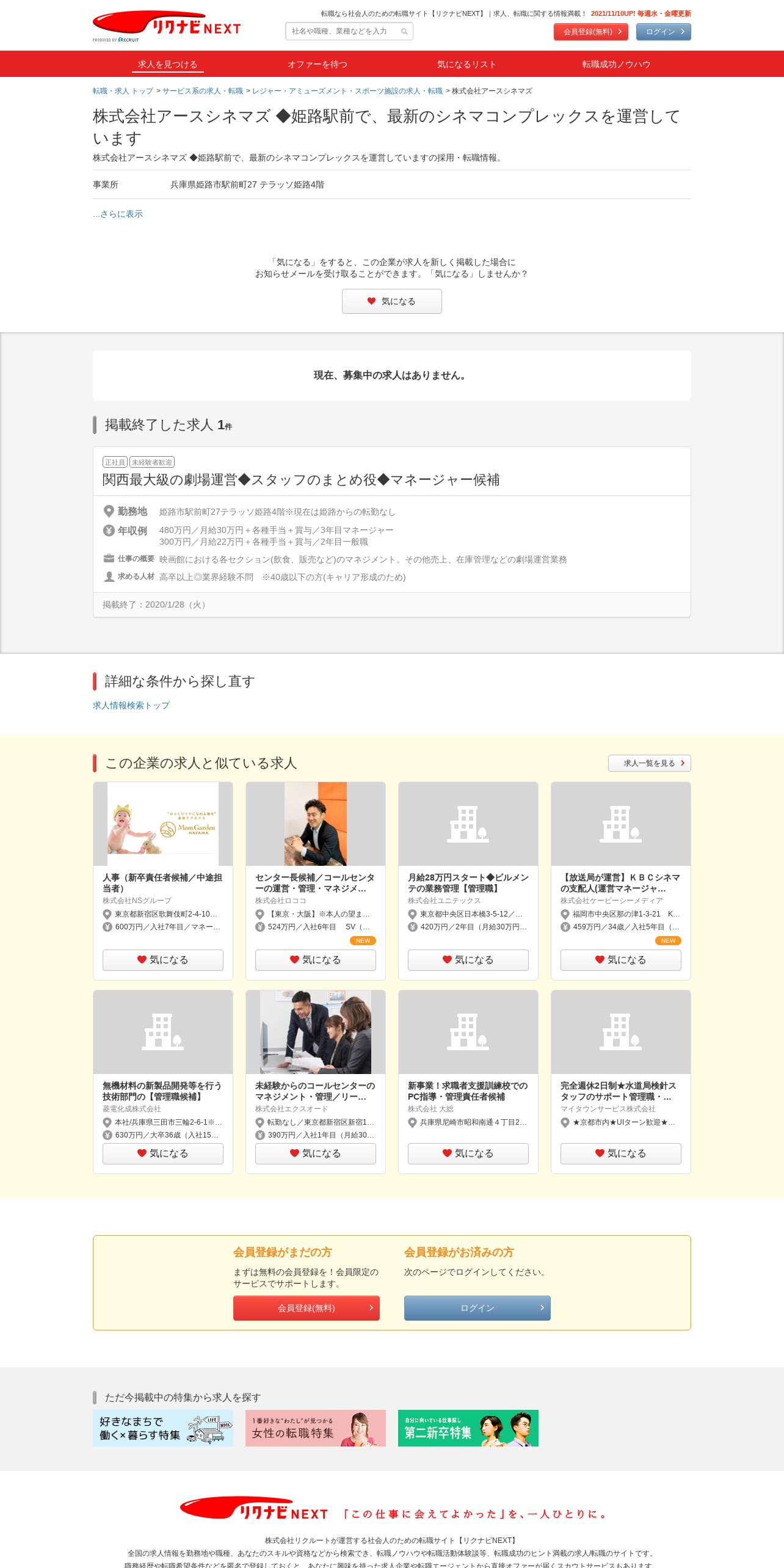This screenshot has width=784, height=1568.
Task: Open the 気になるリスト tab
Action: click(466, 64)
